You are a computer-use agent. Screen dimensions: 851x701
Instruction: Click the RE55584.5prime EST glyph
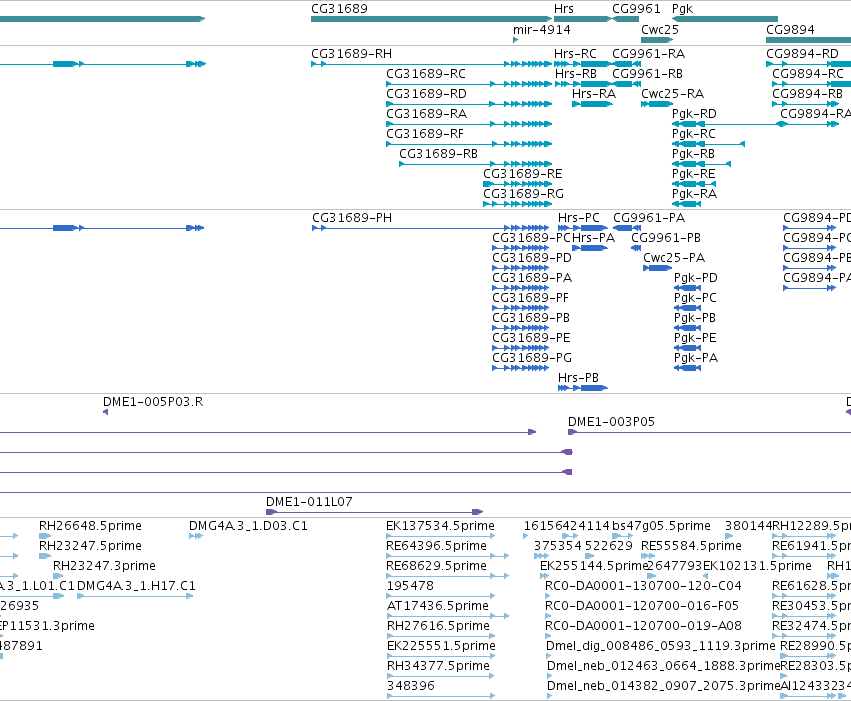coord(648,557)
